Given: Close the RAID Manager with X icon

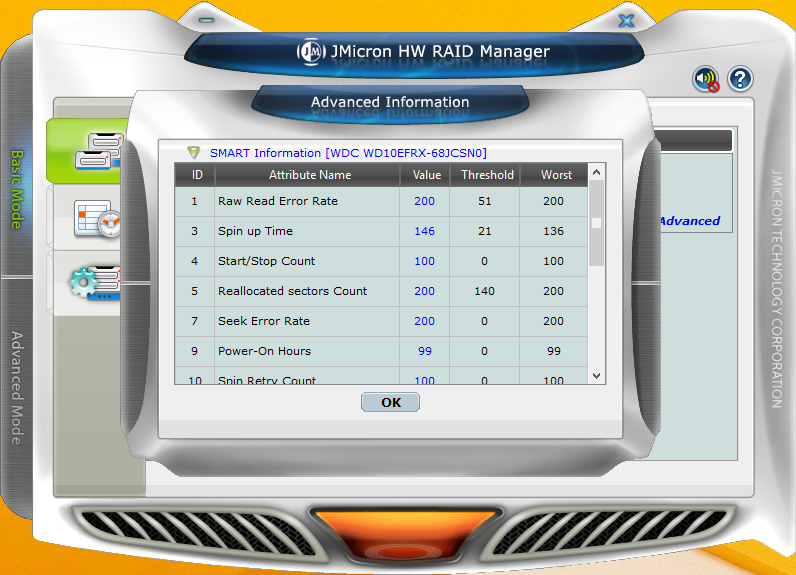Looking at the screenshot, I should (x=626, y=21).
